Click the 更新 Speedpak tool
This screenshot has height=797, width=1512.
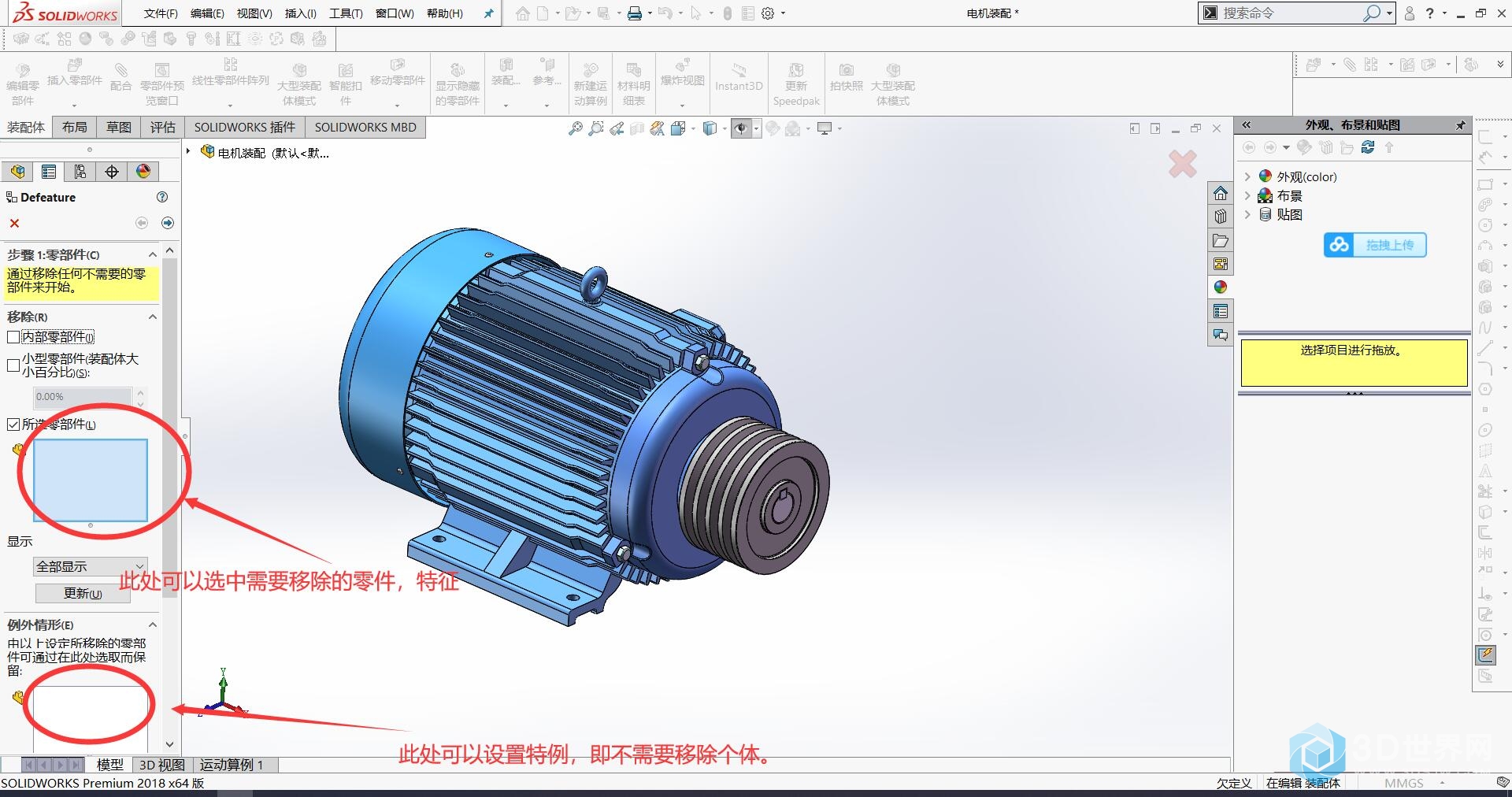(x=796, y=83)
